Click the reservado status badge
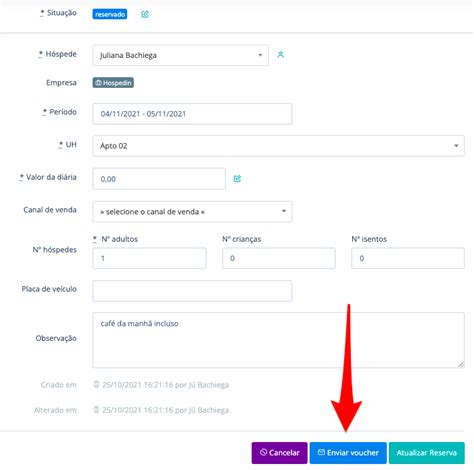This screenshot has height=470, width=474. (110, 14)
